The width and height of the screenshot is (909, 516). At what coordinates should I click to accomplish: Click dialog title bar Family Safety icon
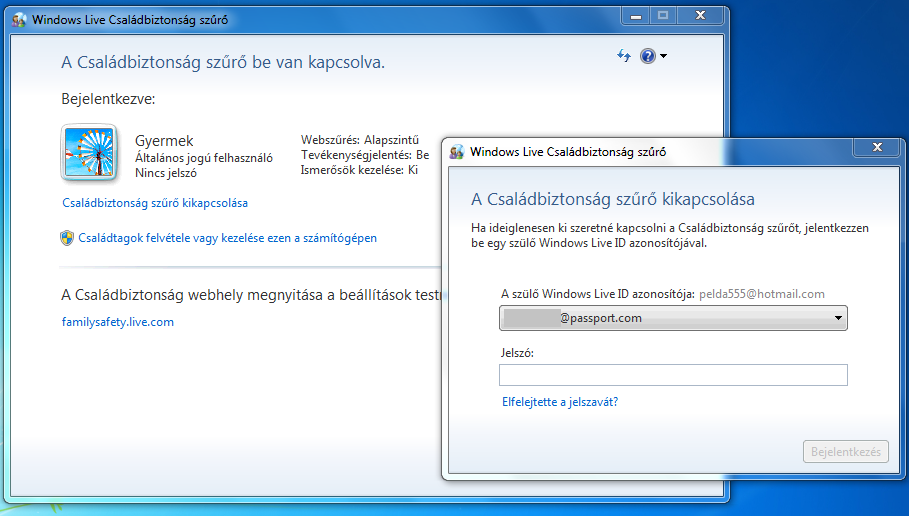coord(457,152)
